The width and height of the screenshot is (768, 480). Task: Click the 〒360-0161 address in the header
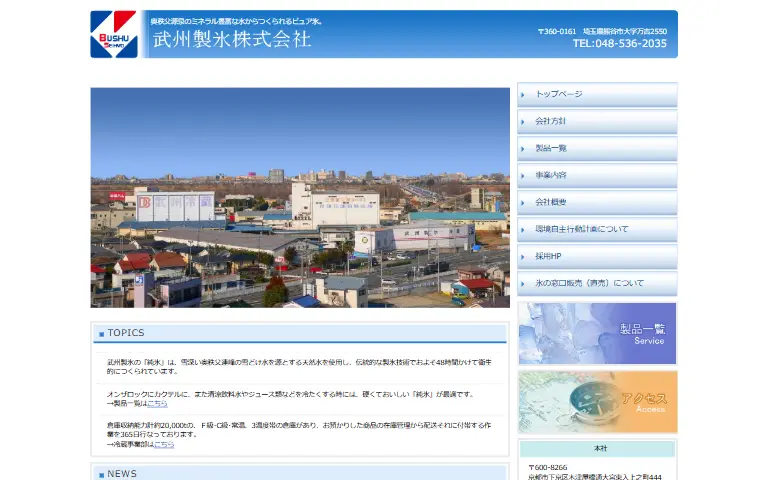602,31
